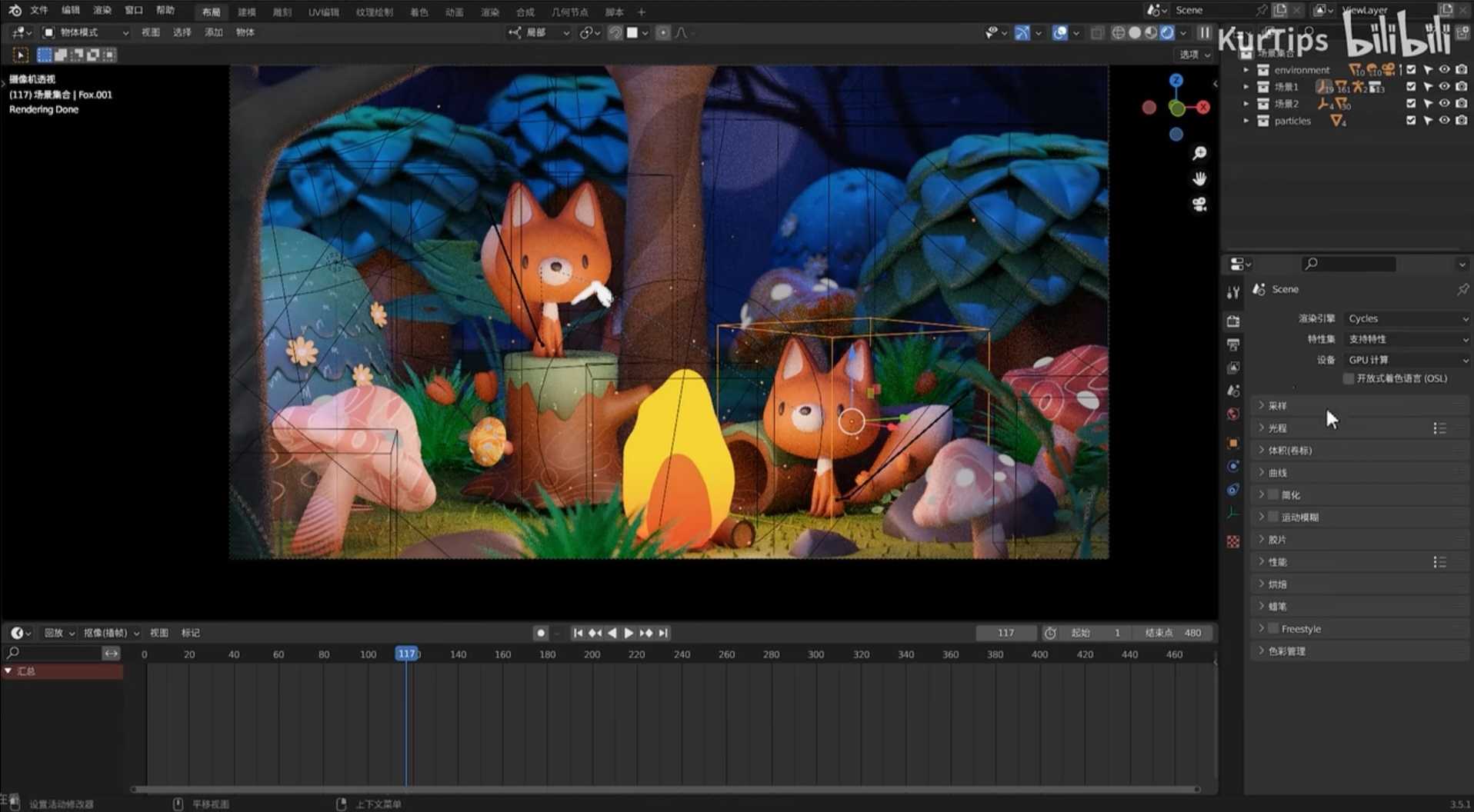Pause viewport render preview
The width and height of the screenshot is (1474, 812).
[x=1205, y=32]
